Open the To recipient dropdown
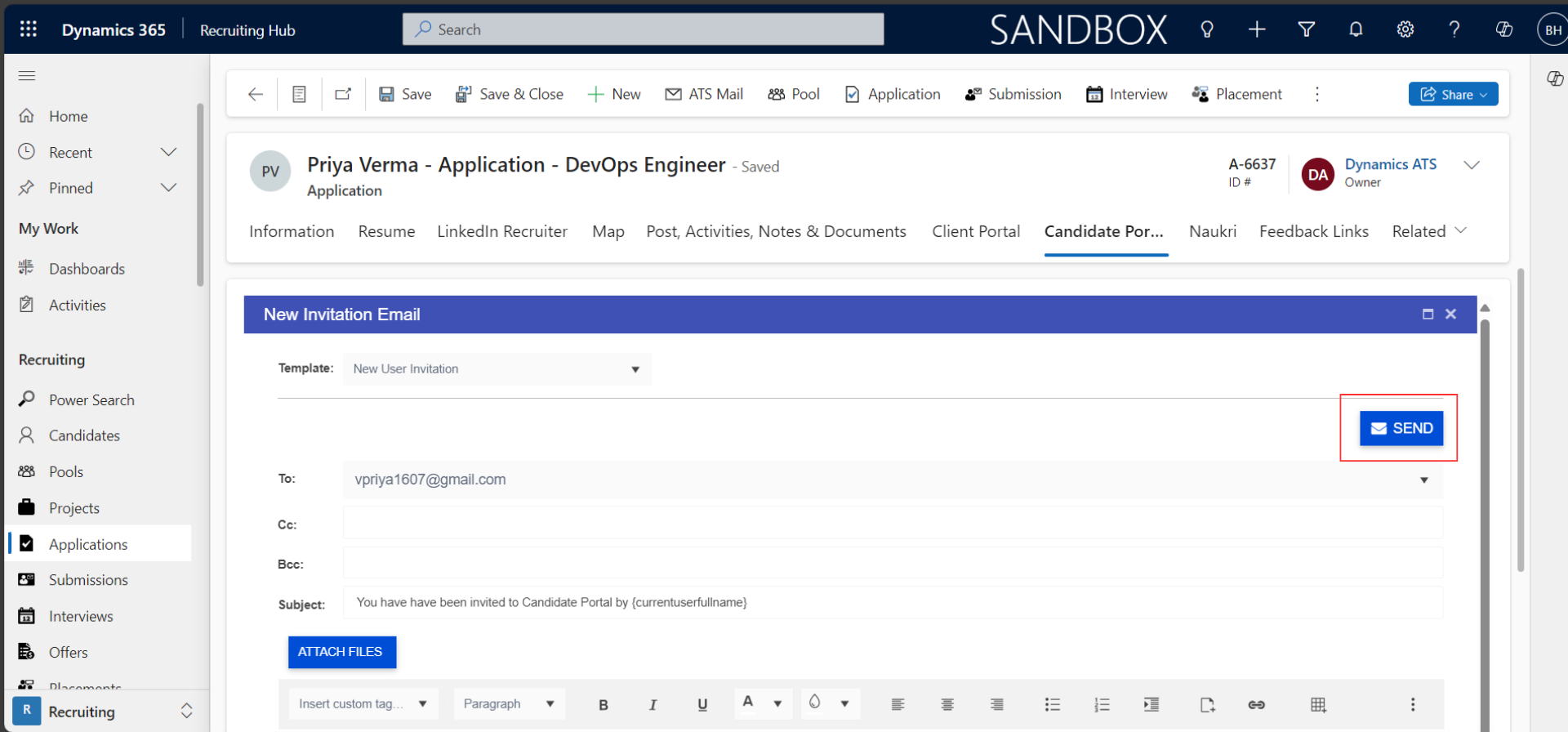The height and width of the screenshot is (732, 1568). click(1423, 480)
